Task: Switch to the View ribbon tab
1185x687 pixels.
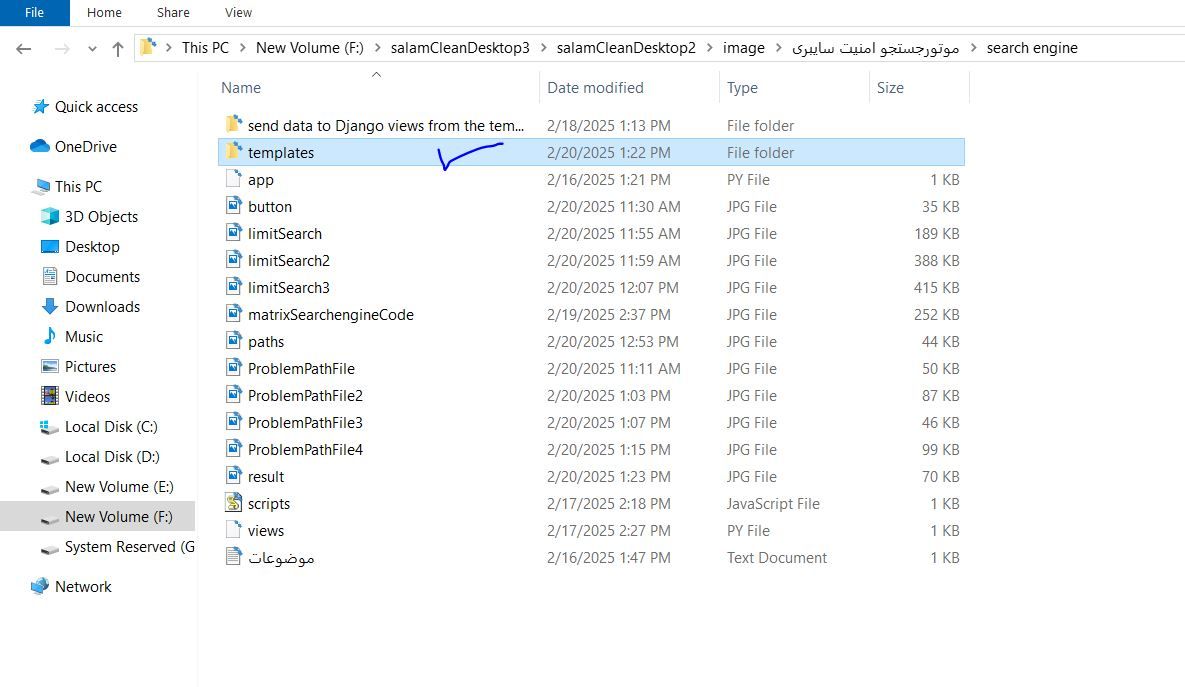Action: point(238,13)
